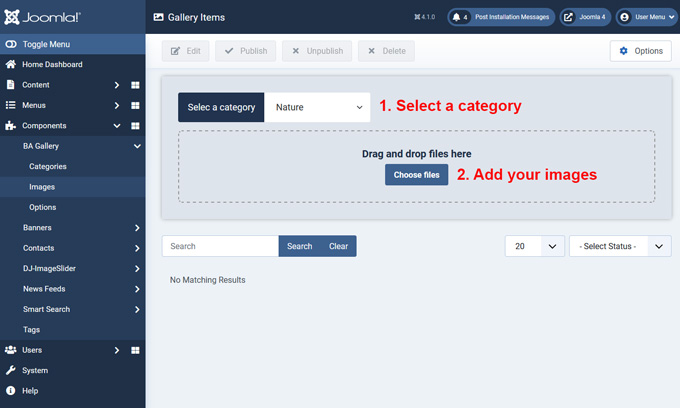Viewport: 680px width, 408px height.
Task: Click the Joomla logo
Action: (42, 17)
